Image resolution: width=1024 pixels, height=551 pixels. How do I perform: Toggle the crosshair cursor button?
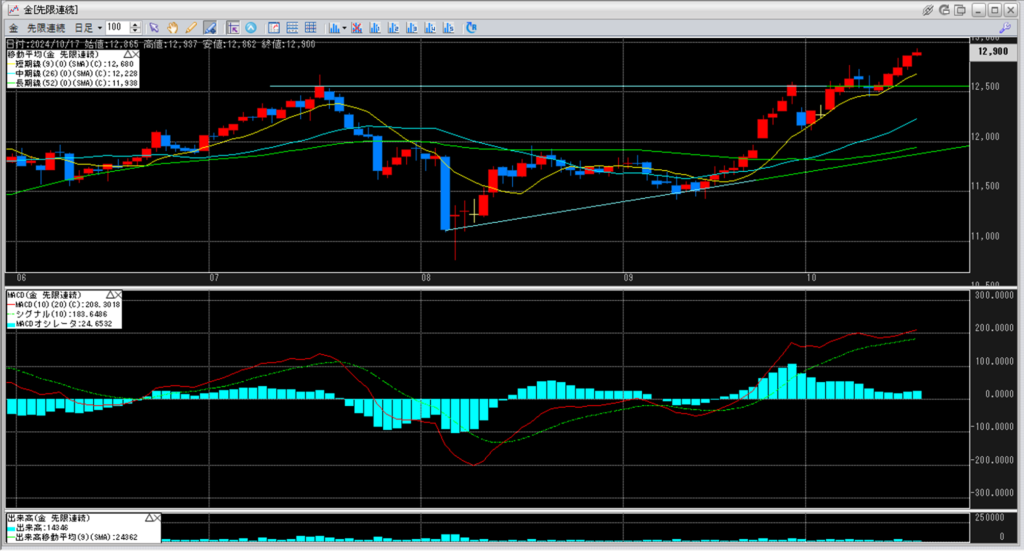coord(232,27)
